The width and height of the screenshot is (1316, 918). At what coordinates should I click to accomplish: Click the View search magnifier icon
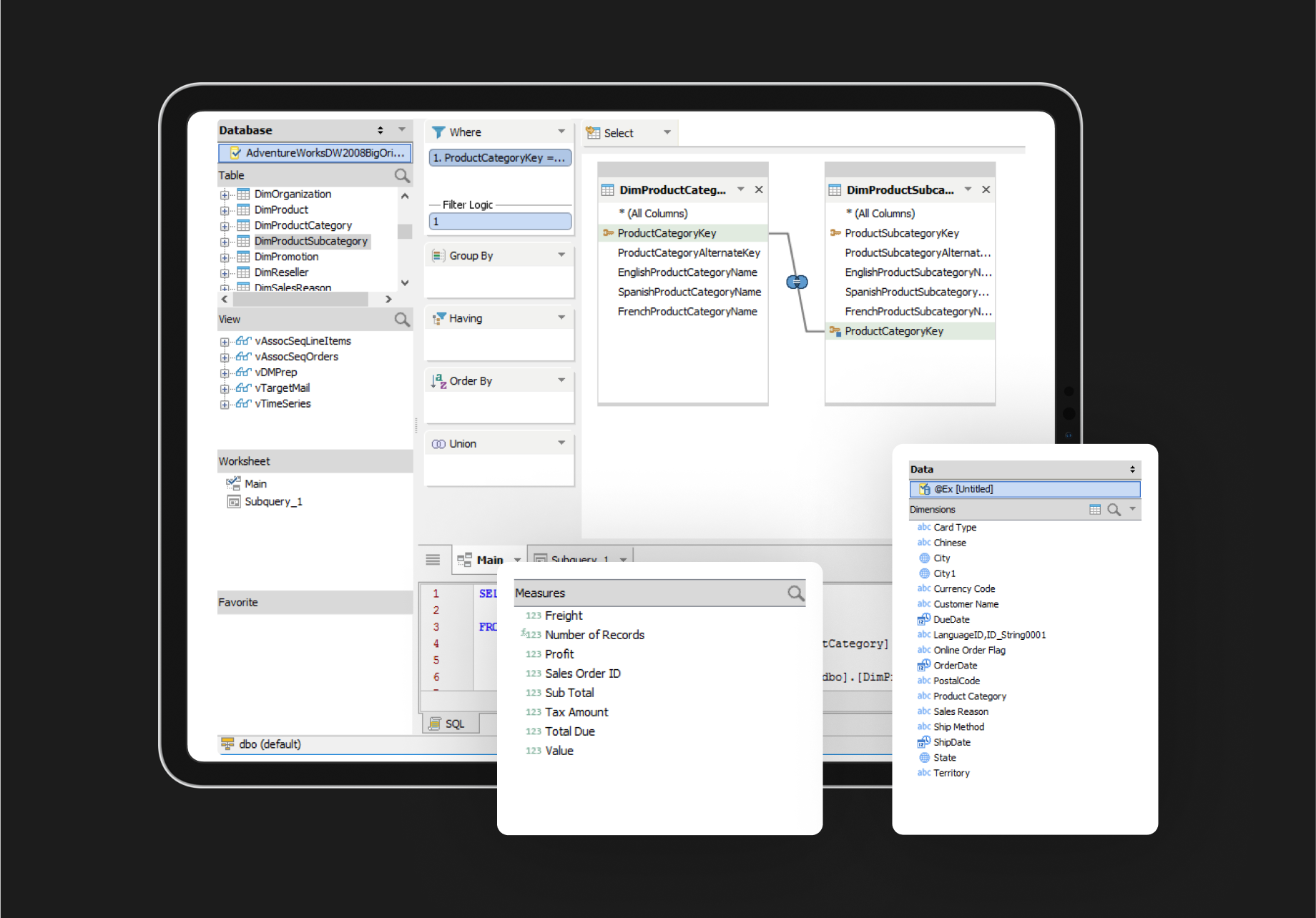point(402,320)
